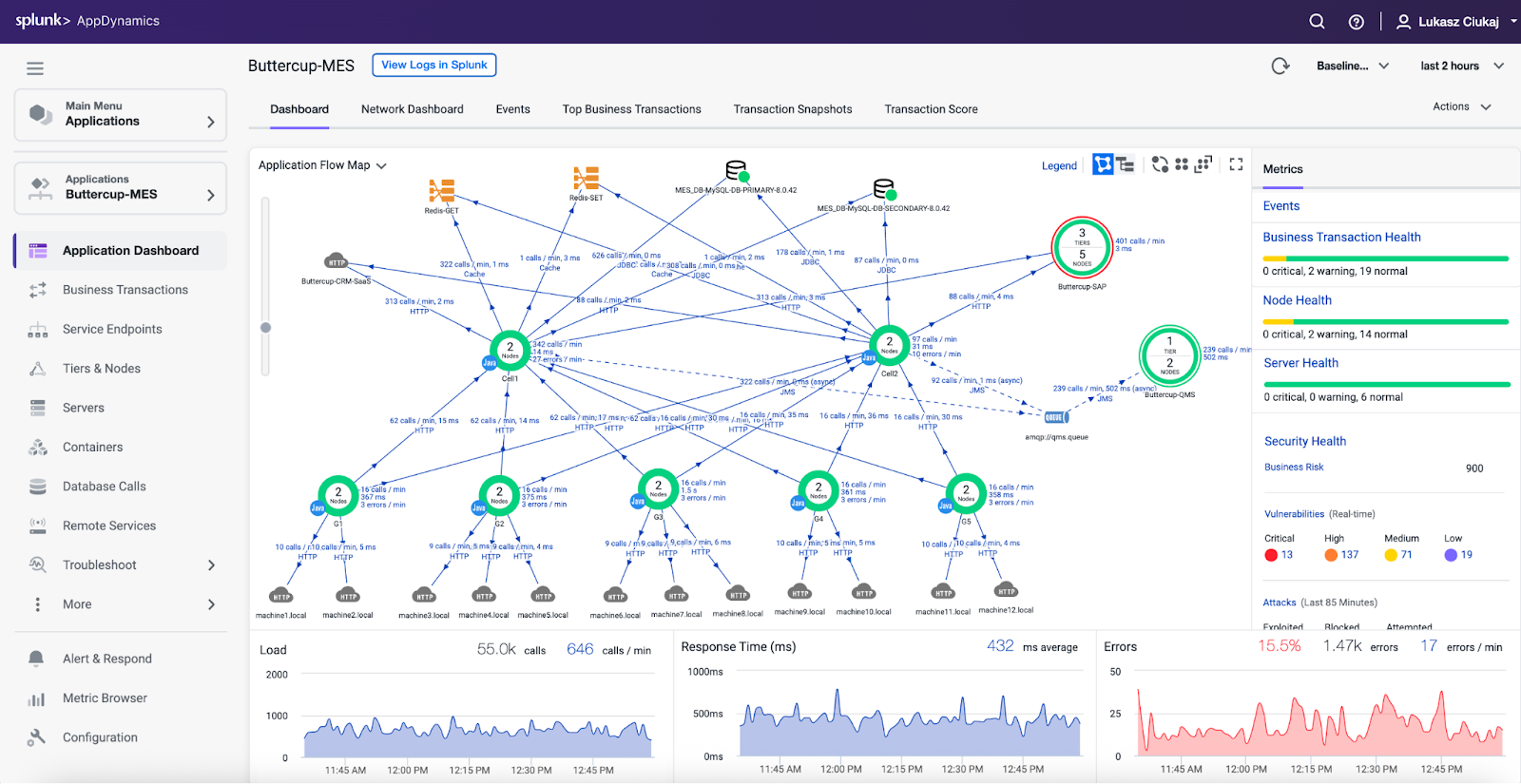Switch to the flow map graph view

[1103, 164]
